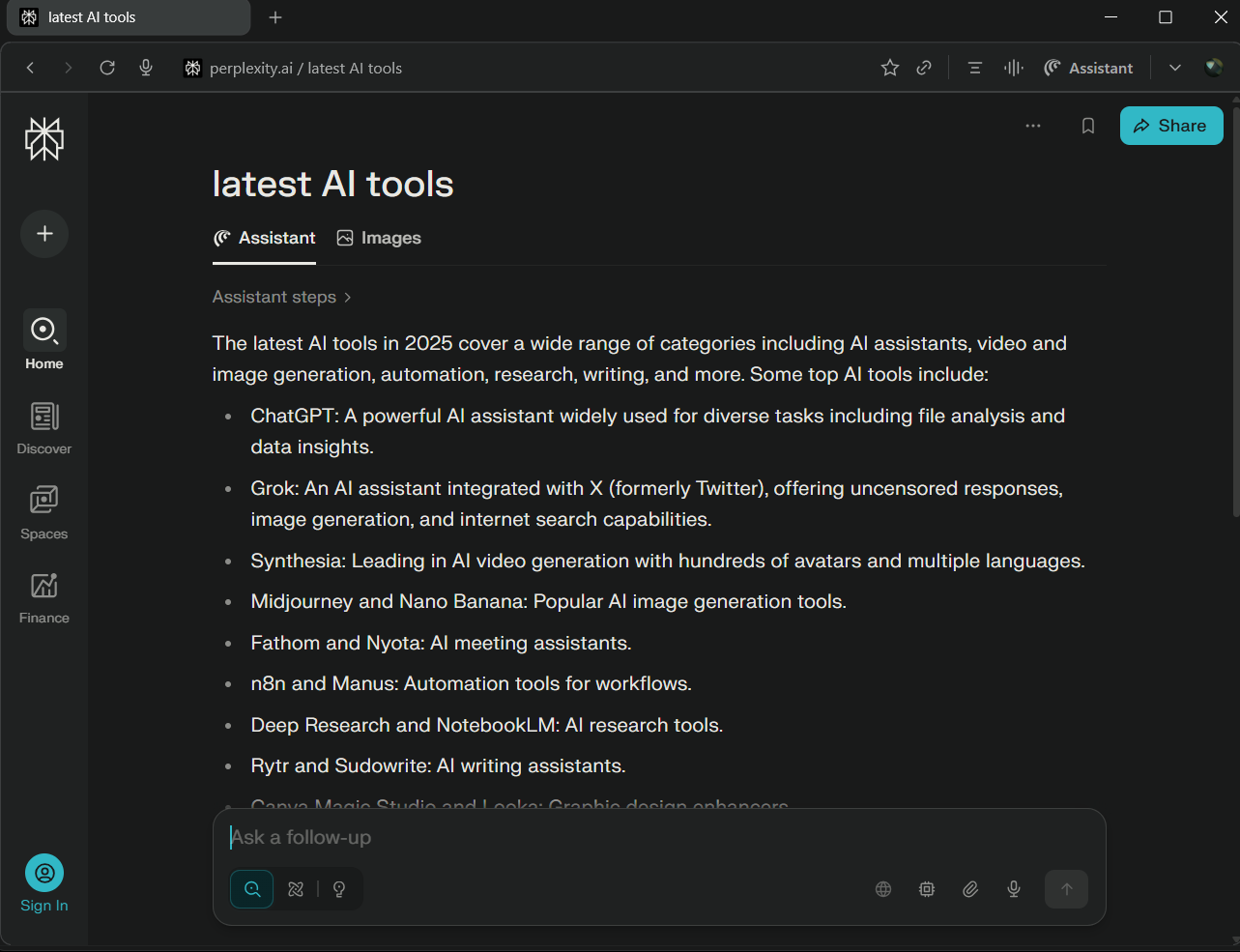The height and width of the screenshot is (952, 1240).
Task: Click the Perplexity logo in sidebar
Action: click(x=44, y=139)
